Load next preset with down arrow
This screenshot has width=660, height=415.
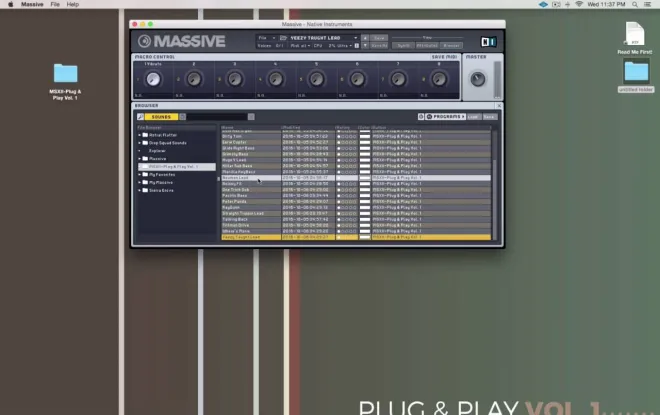pos(365,45)
